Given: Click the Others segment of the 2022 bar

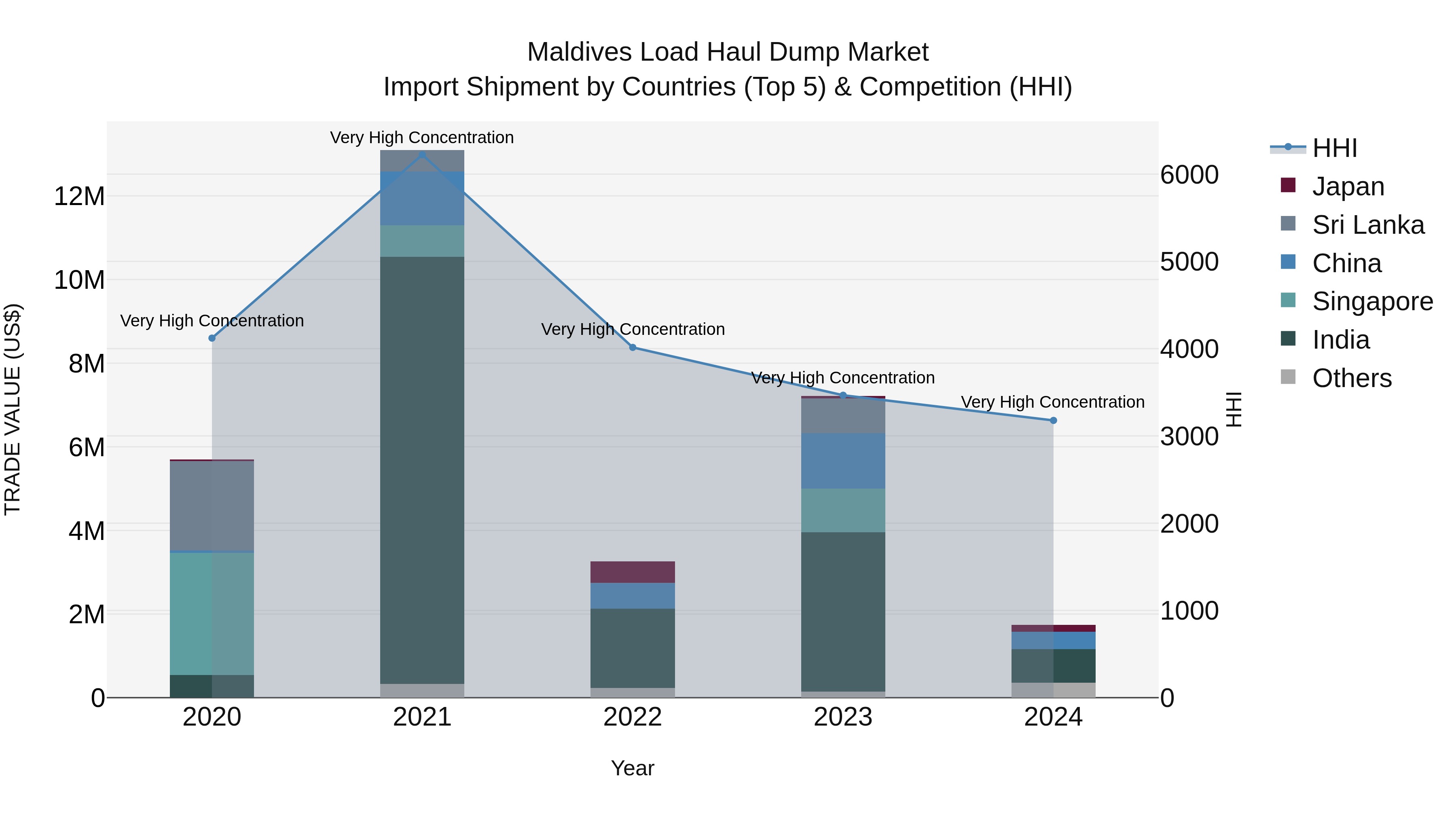Looking at the screenshot, I should (633, 692).
